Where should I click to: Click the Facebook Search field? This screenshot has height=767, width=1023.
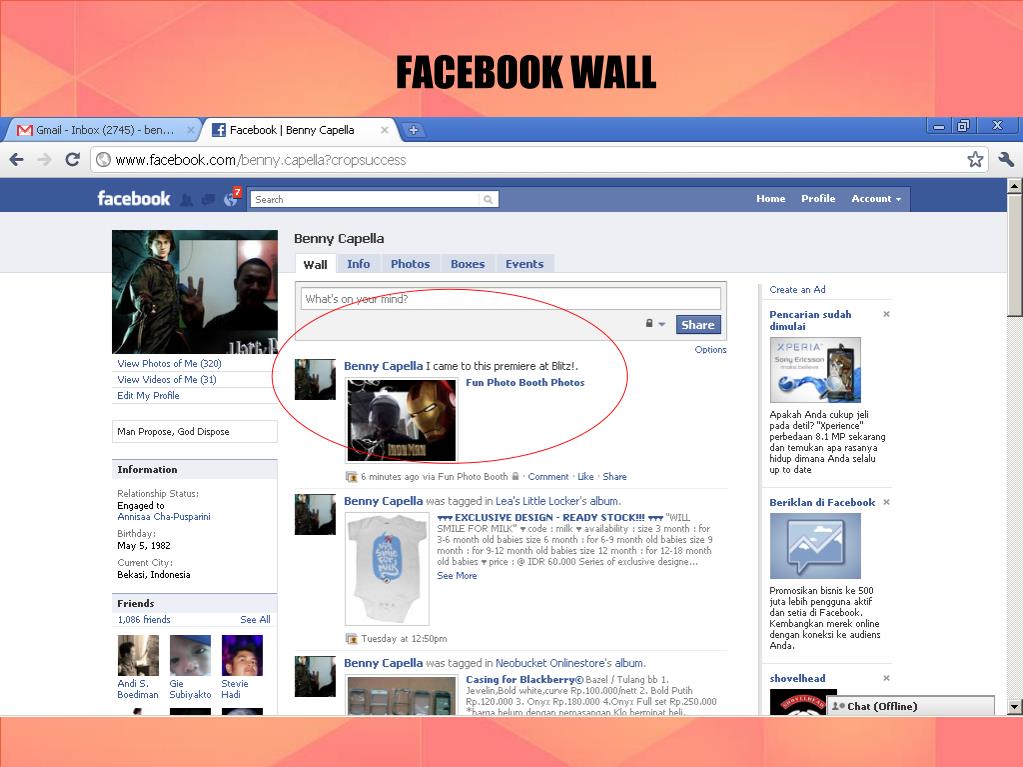tap(365, 200)
